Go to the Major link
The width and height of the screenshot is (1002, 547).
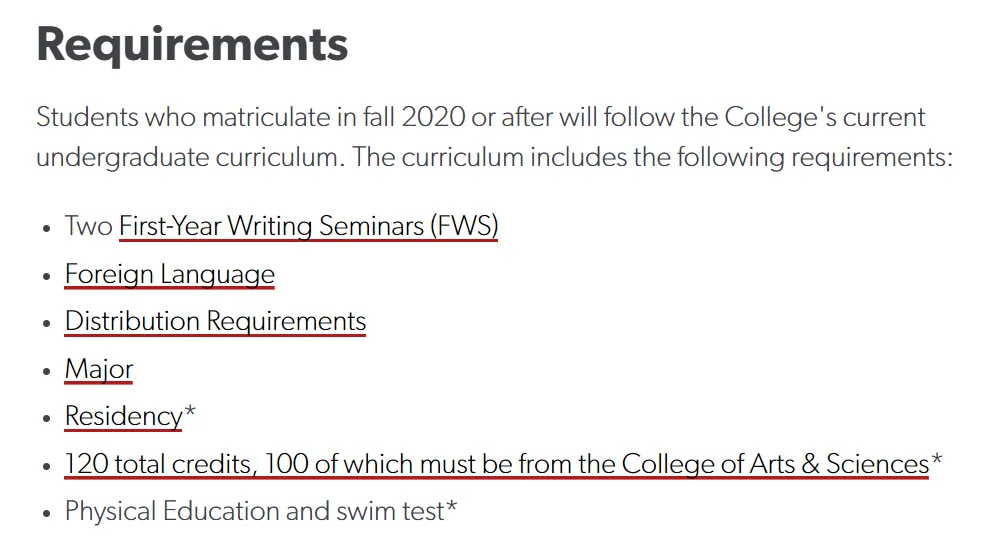point(98,369)
